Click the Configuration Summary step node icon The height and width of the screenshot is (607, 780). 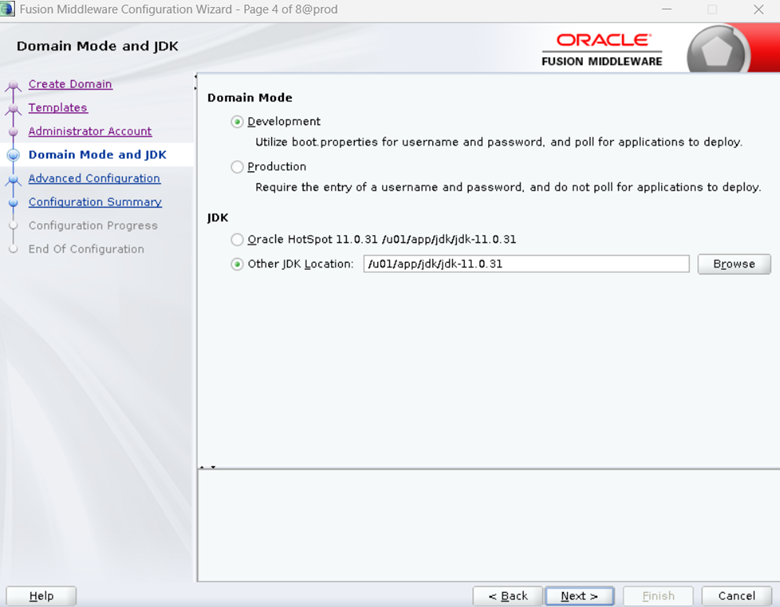click(13, 202)
